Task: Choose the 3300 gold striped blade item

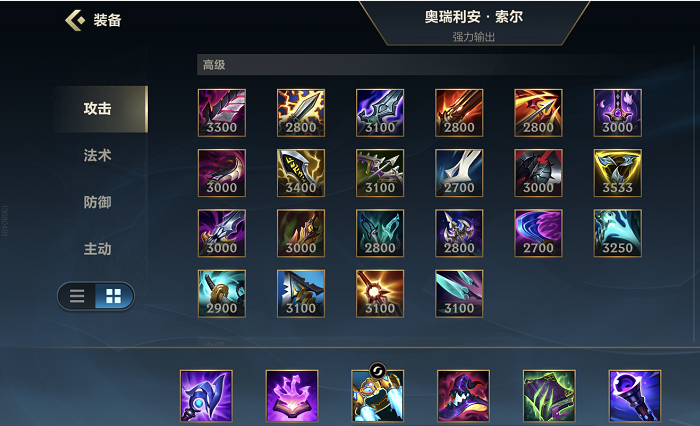Action: 222,113
